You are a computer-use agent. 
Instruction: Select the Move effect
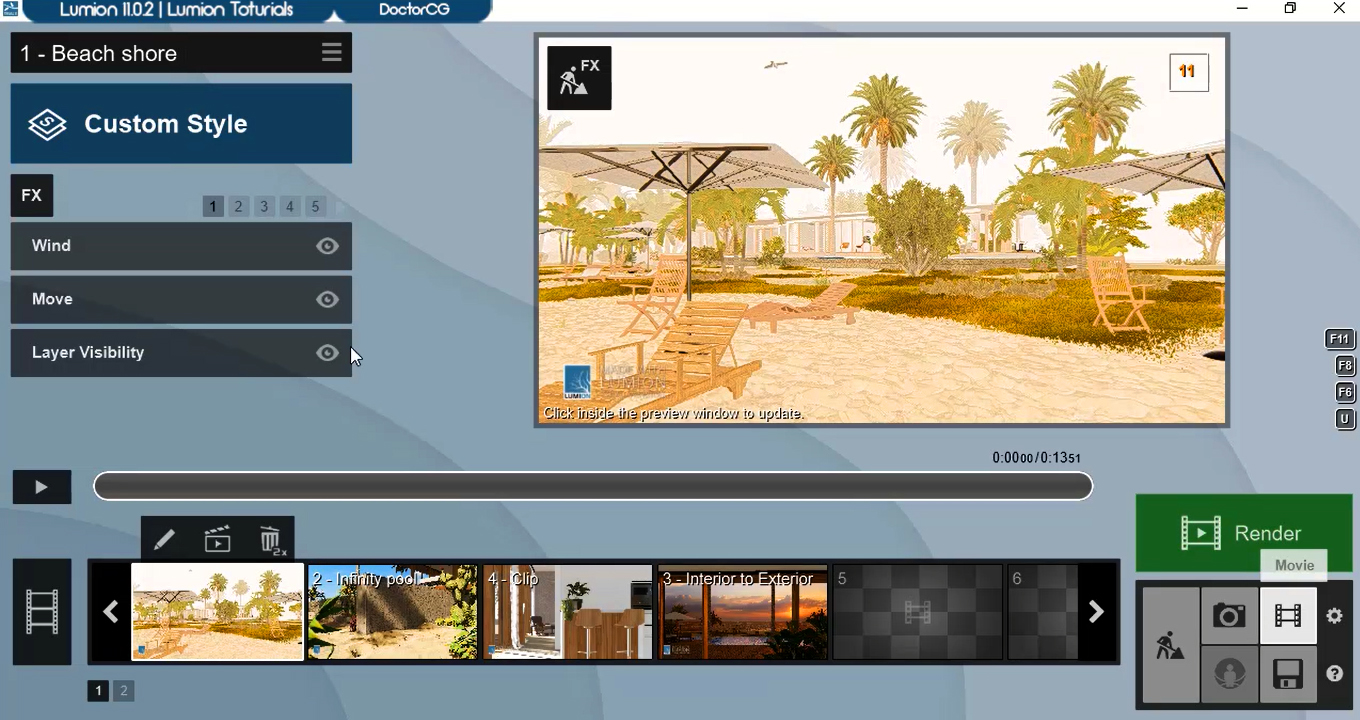coord(181,300)
